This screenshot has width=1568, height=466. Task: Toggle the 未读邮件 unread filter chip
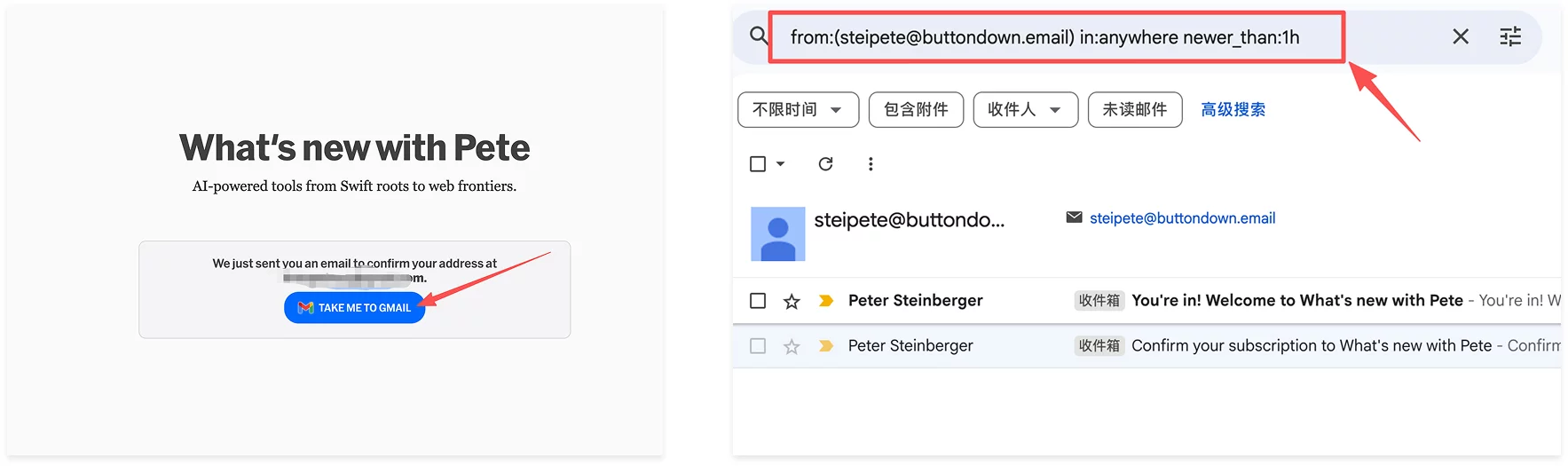1134,110
